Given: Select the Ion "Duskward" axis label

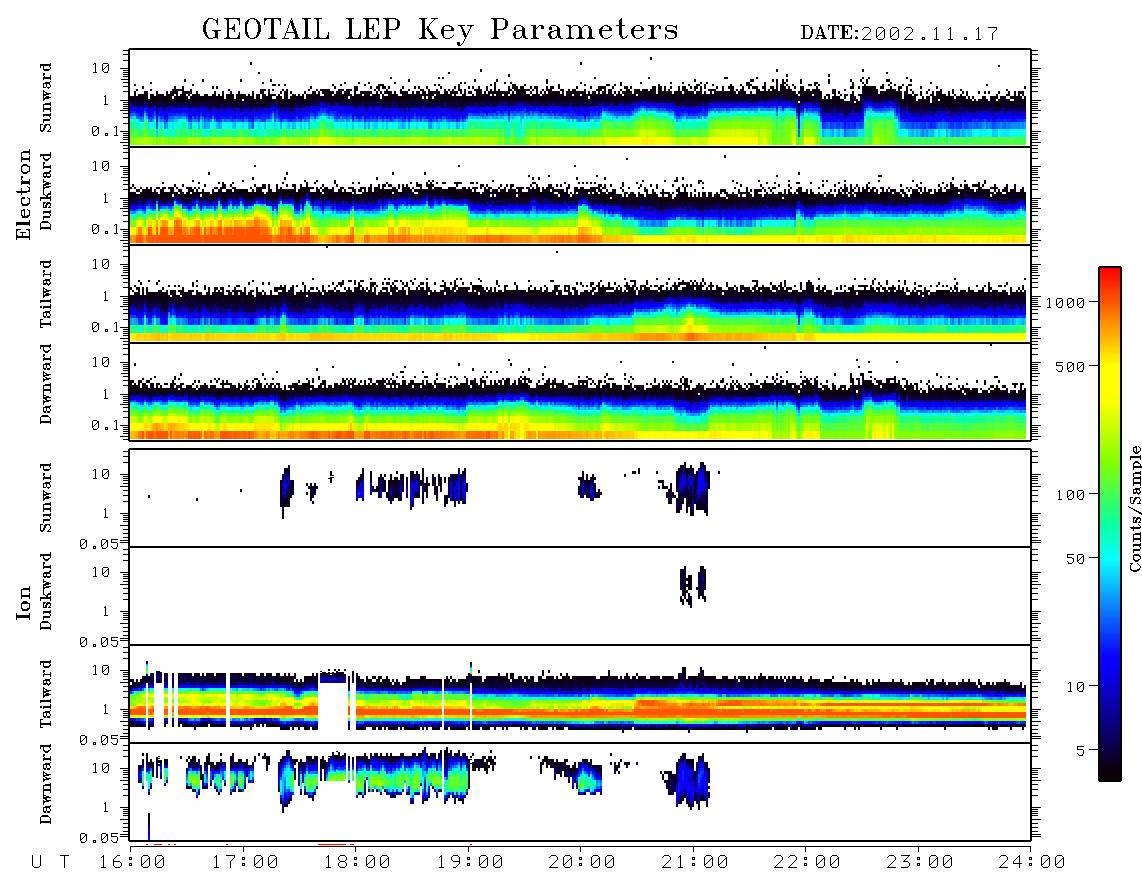Looking at the screenshot, I should (46, 591).
